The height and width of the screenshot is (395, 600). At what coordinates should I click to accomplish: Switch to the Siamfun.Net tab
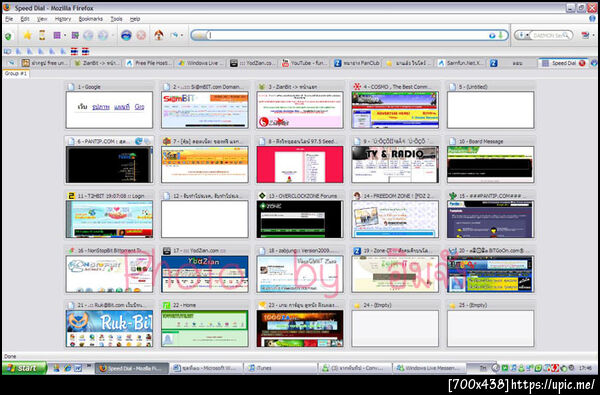461,63
